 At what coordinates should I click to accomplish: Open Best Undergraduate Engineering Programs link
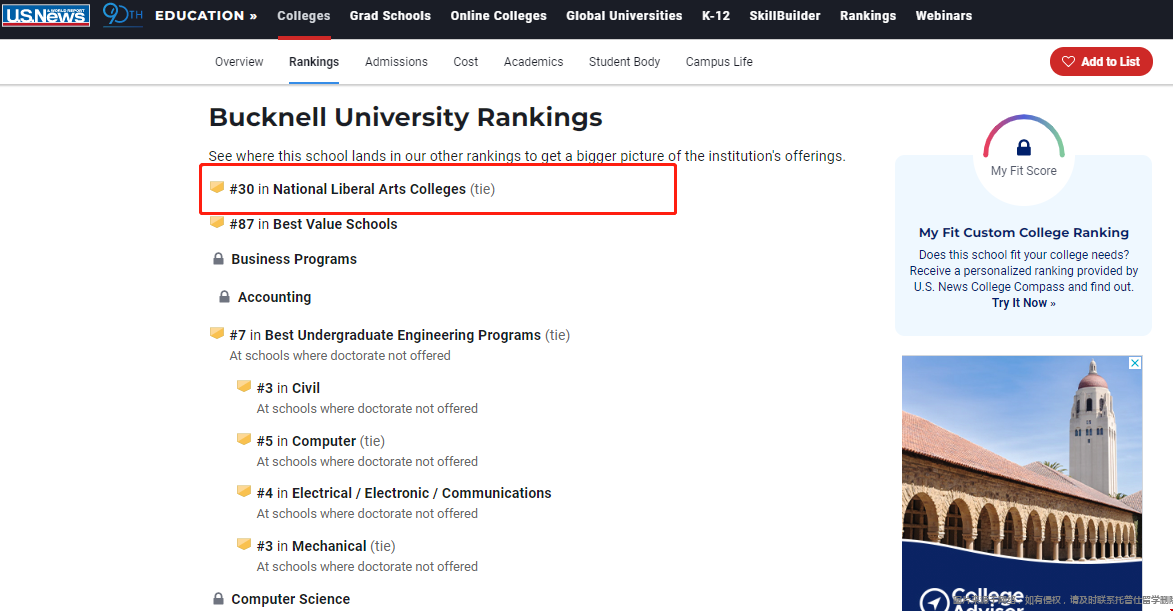coord(402,335)
